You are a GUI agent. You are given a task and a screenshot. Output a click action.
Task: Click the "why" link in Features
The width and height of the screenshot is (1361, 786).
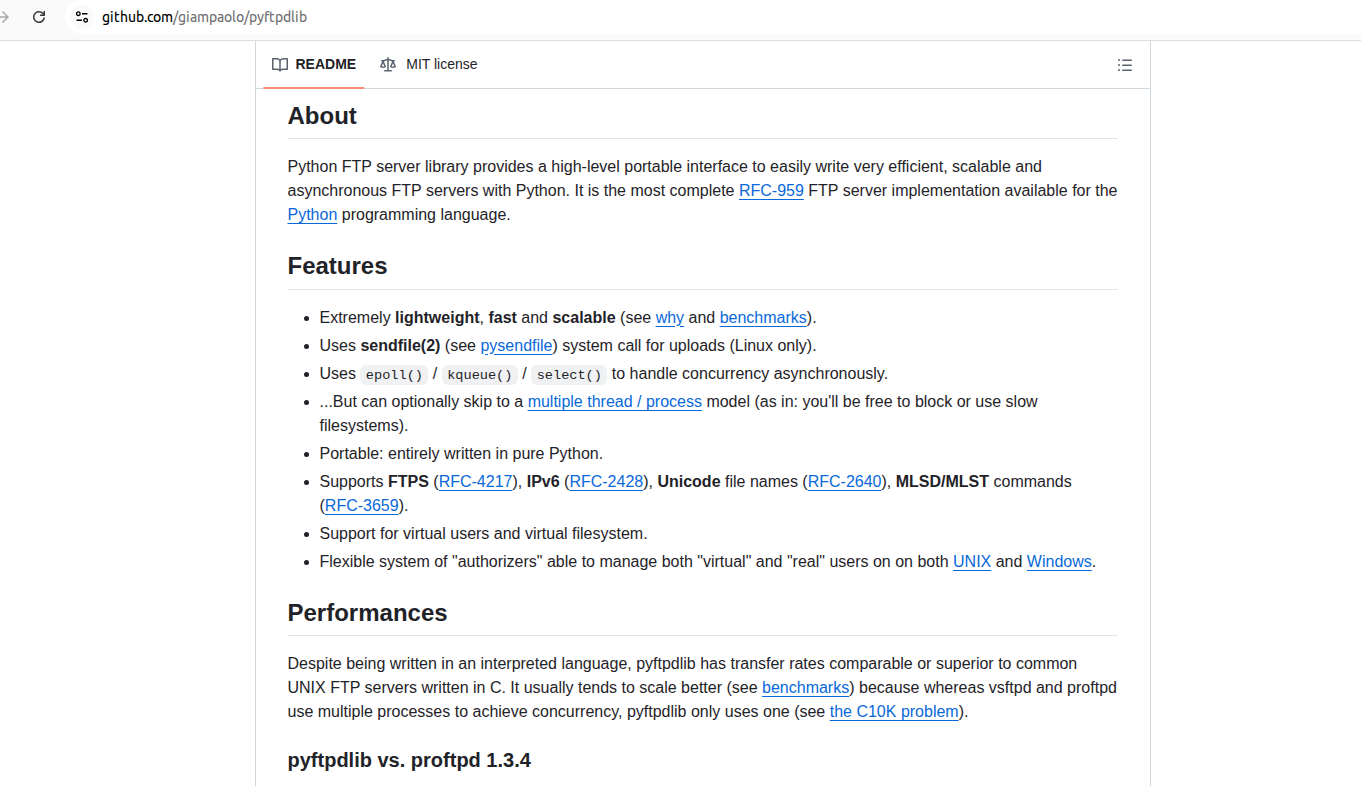click(670, 318)
